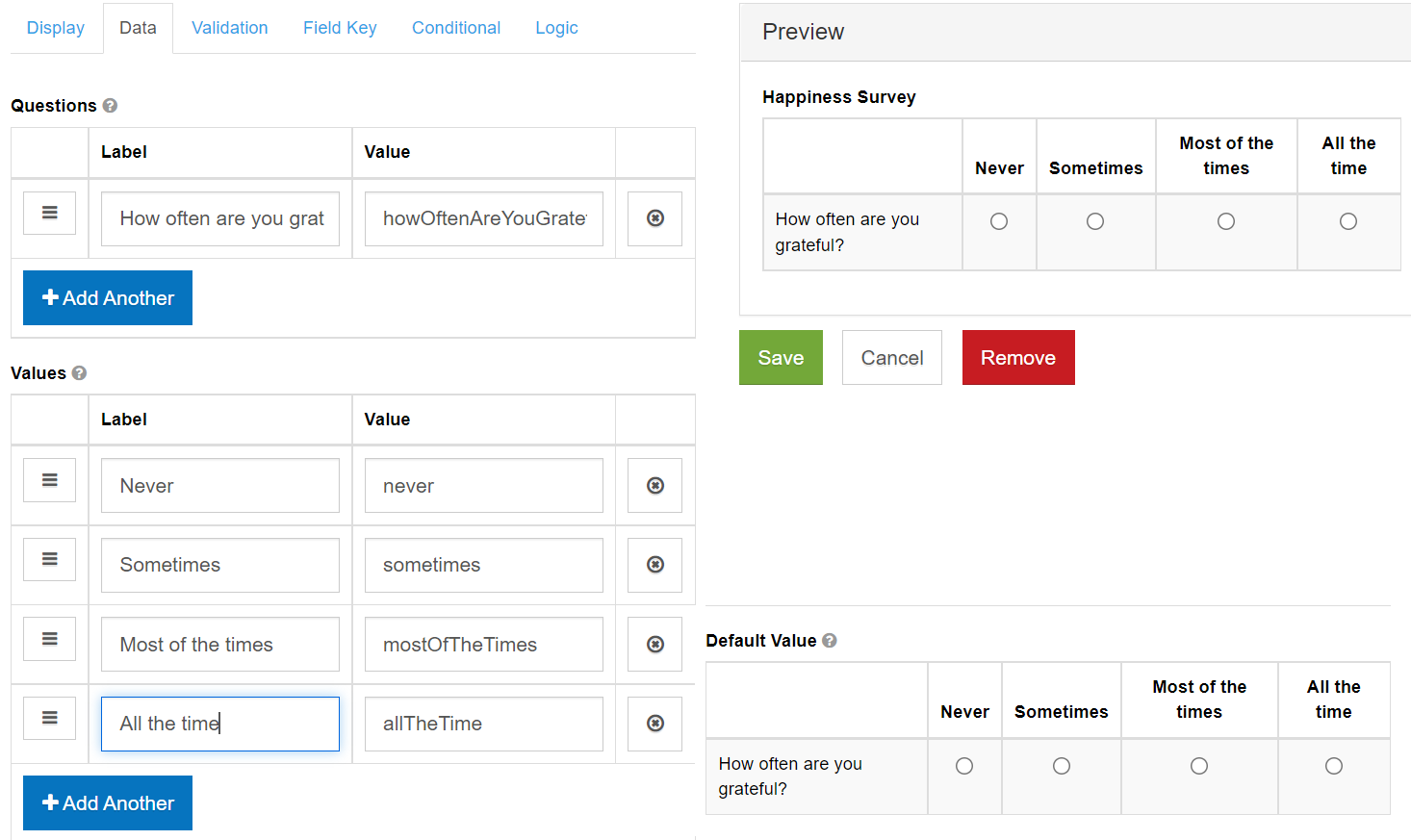Click the green Save button
Screen dimensions: 1411x840
[780, 358]
